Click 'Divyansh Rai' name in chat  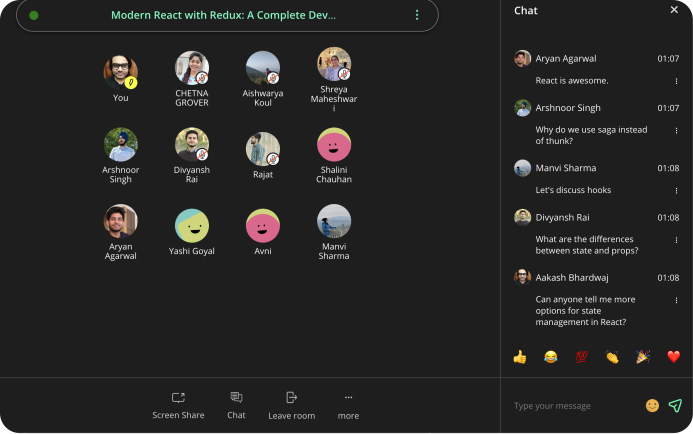click(562, 217)
